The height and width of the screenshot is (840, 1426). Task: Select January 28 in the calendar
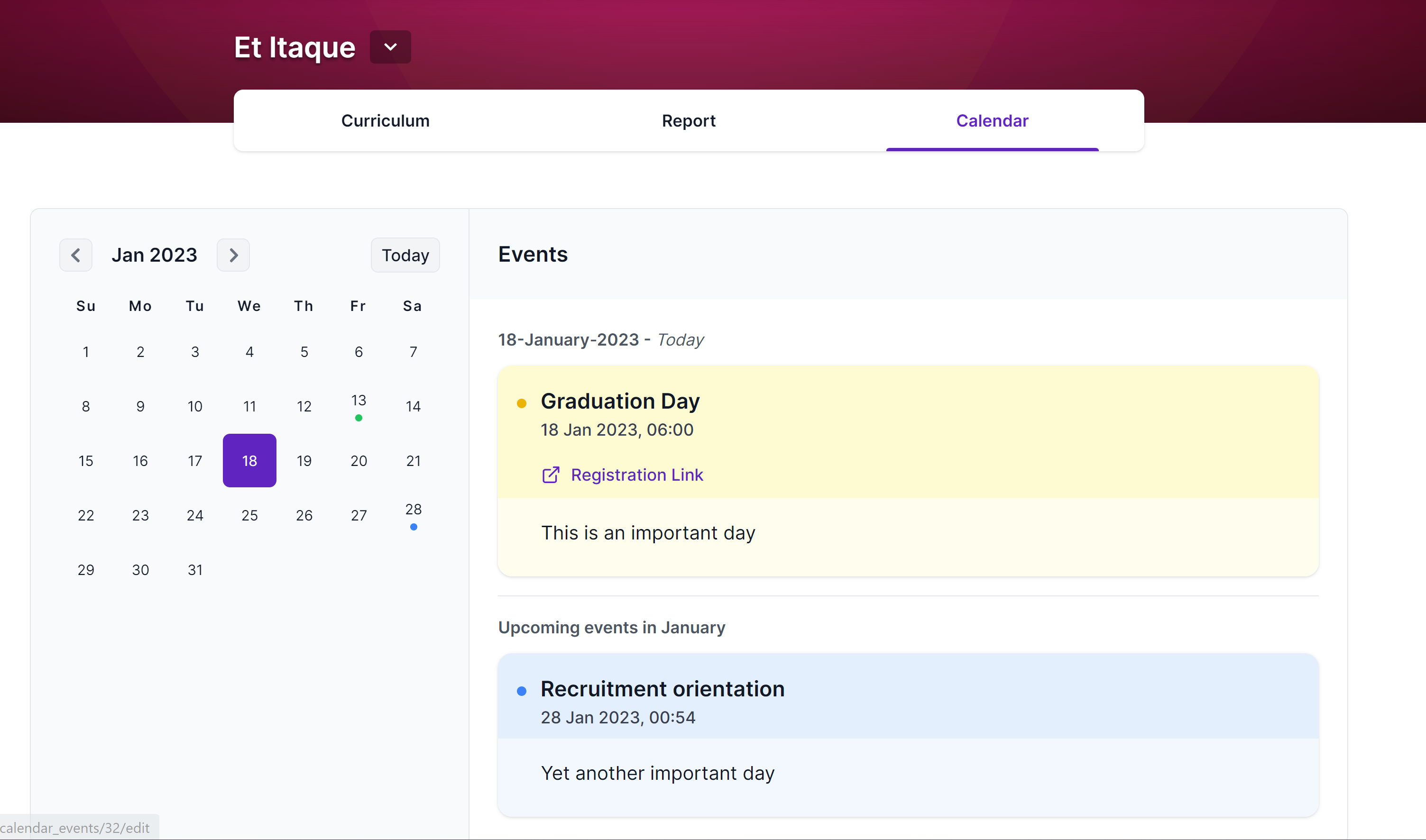point(413,509)
